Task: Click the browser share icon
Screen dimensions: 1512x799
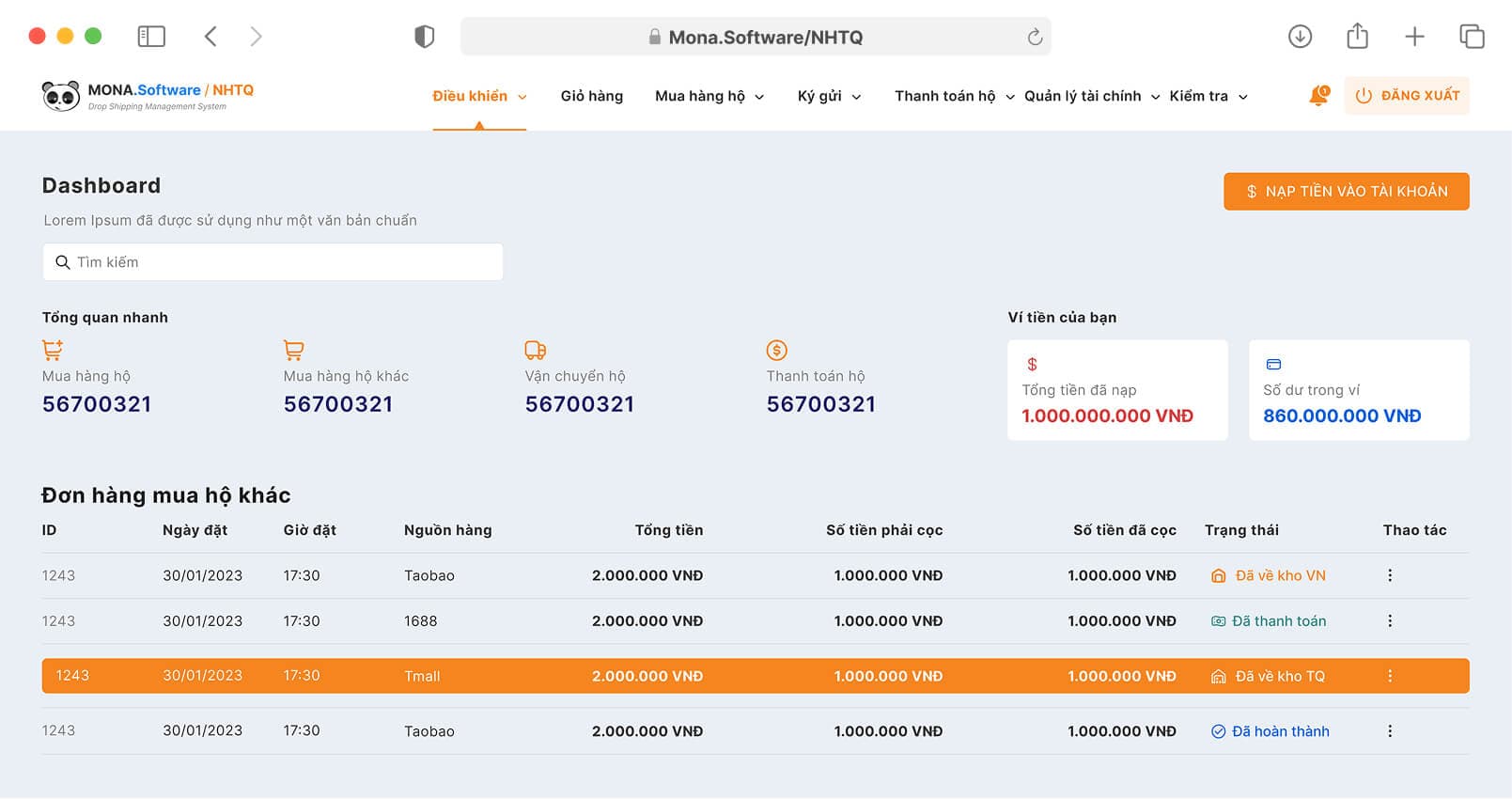Action: pyautogui.click(x=1357, y=37)
